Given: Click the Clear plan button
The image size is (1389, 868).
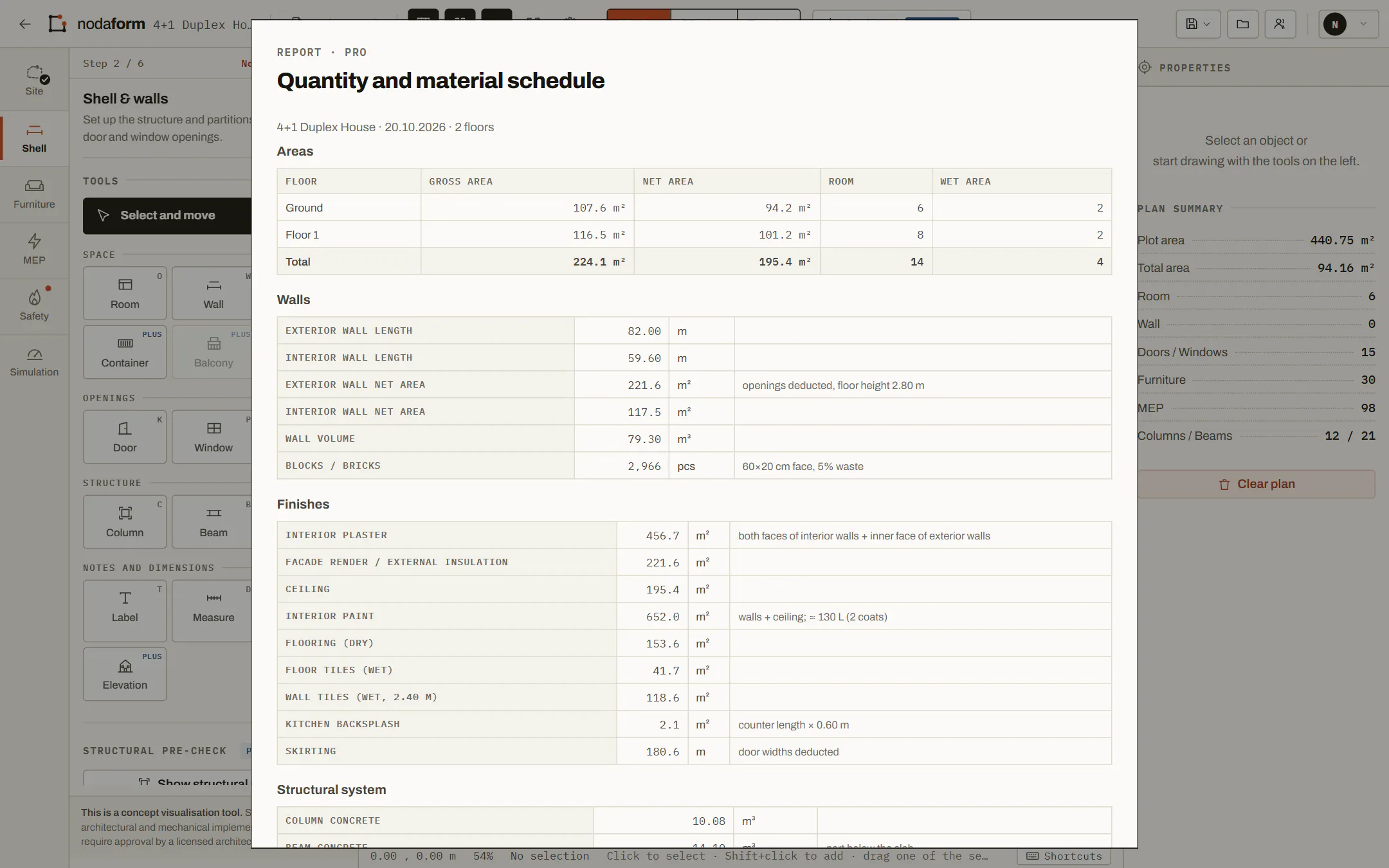Looking at the screenshot, I should coord(1257,484).
